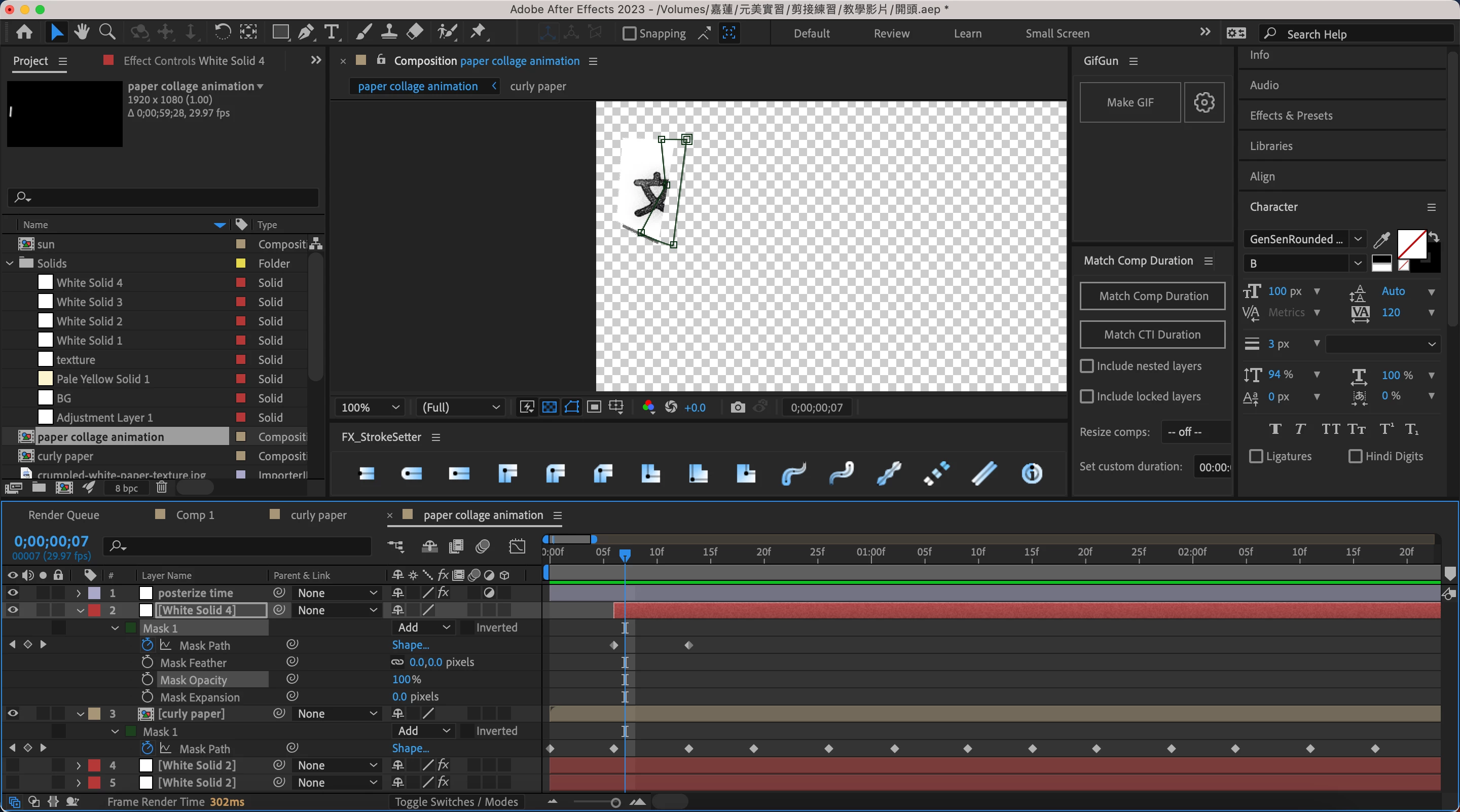Collapse the Solids folder

point(10,264)
